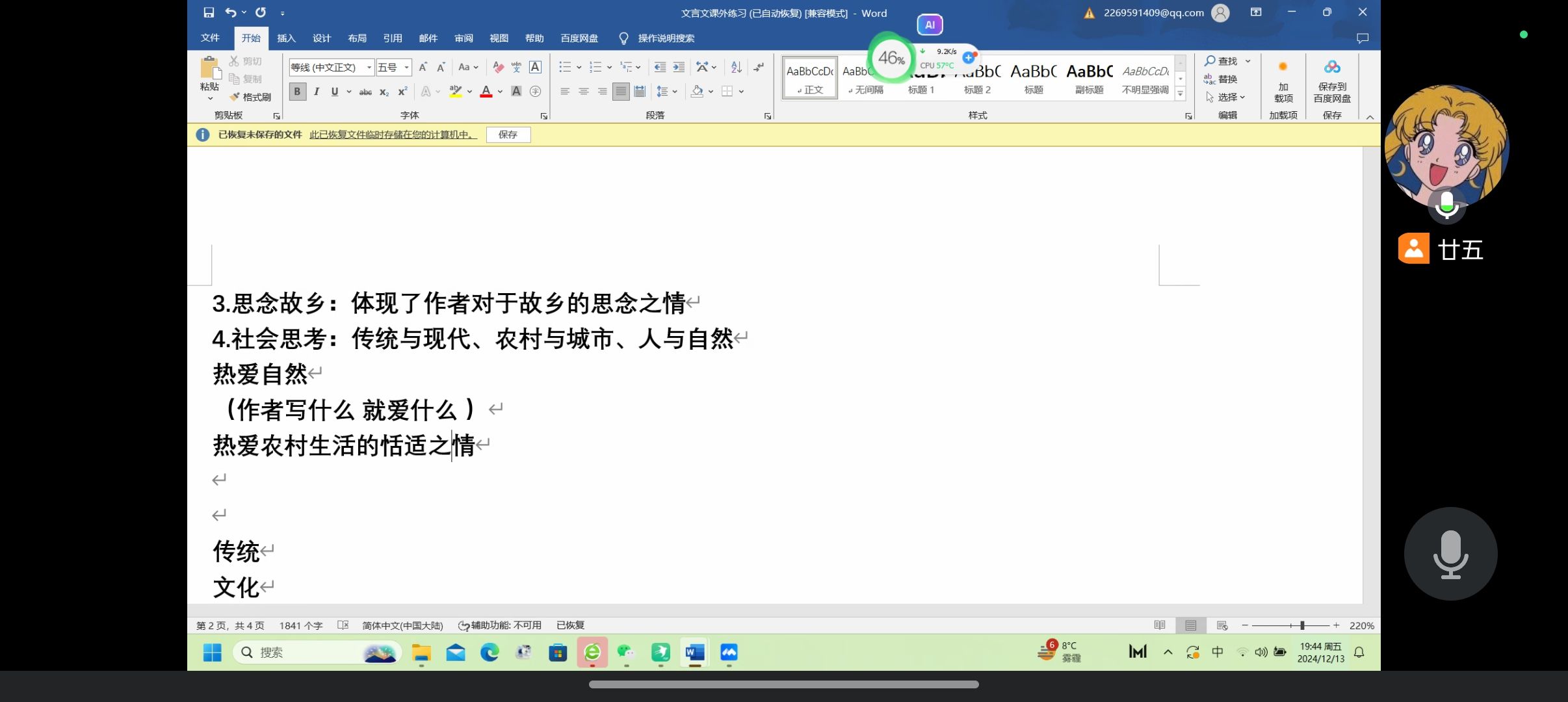Apply strikethrough formatting

point(365,92)
